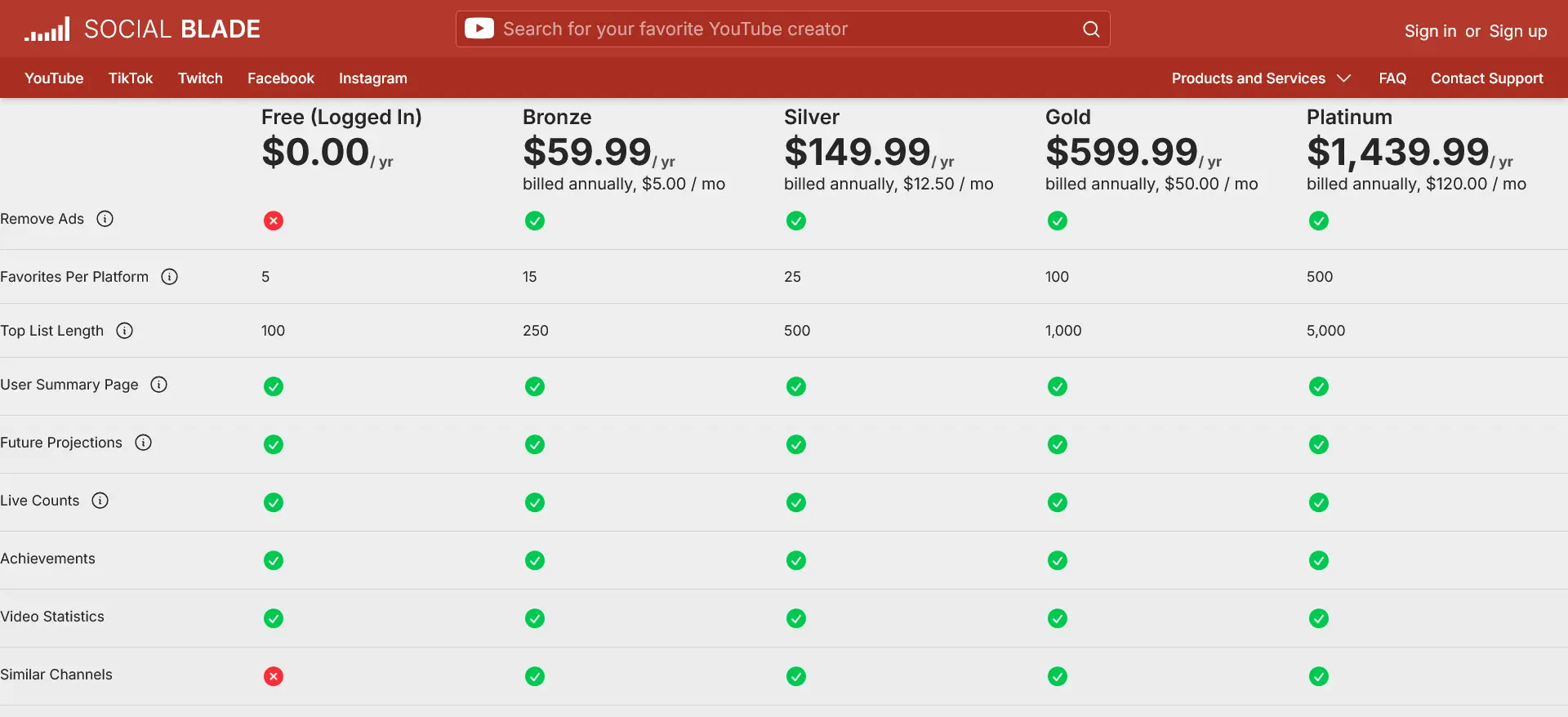
Task: Click the Sign in link
Action: click(x=1430, y=31)
